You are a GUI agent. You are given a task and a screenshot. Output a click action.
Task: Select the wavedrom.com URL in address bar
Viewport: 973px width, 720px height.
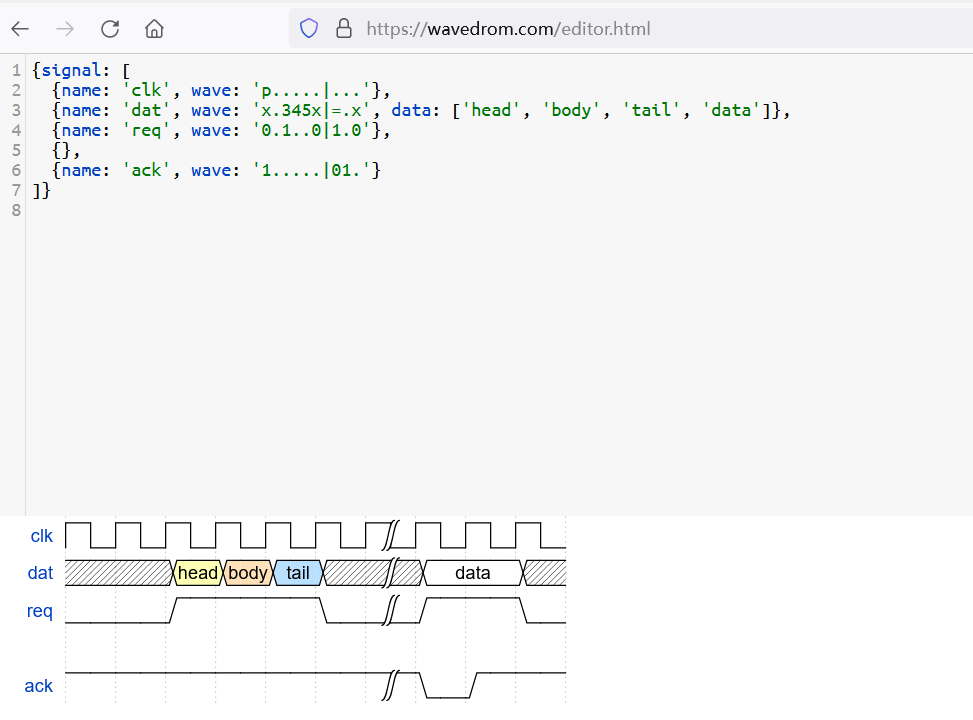508,29
